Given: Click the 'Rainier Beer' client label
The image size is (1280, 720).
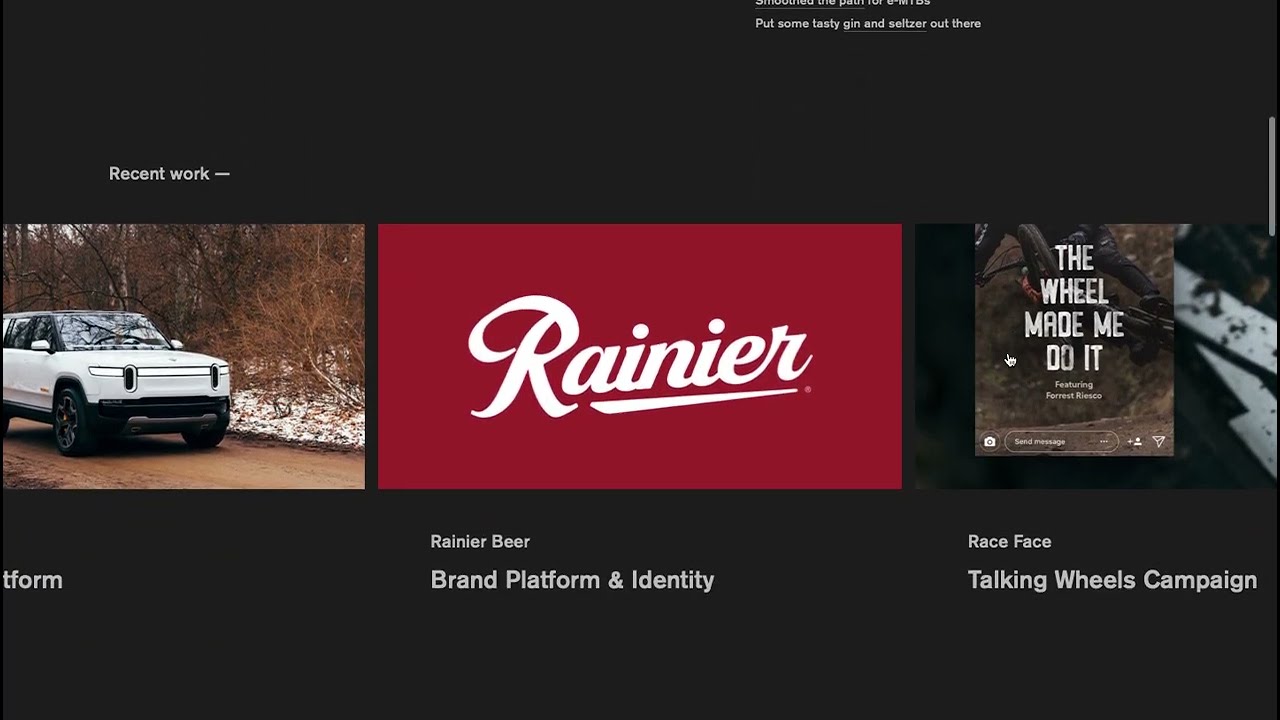Looking at the screenshot, I should coord(480,541).
